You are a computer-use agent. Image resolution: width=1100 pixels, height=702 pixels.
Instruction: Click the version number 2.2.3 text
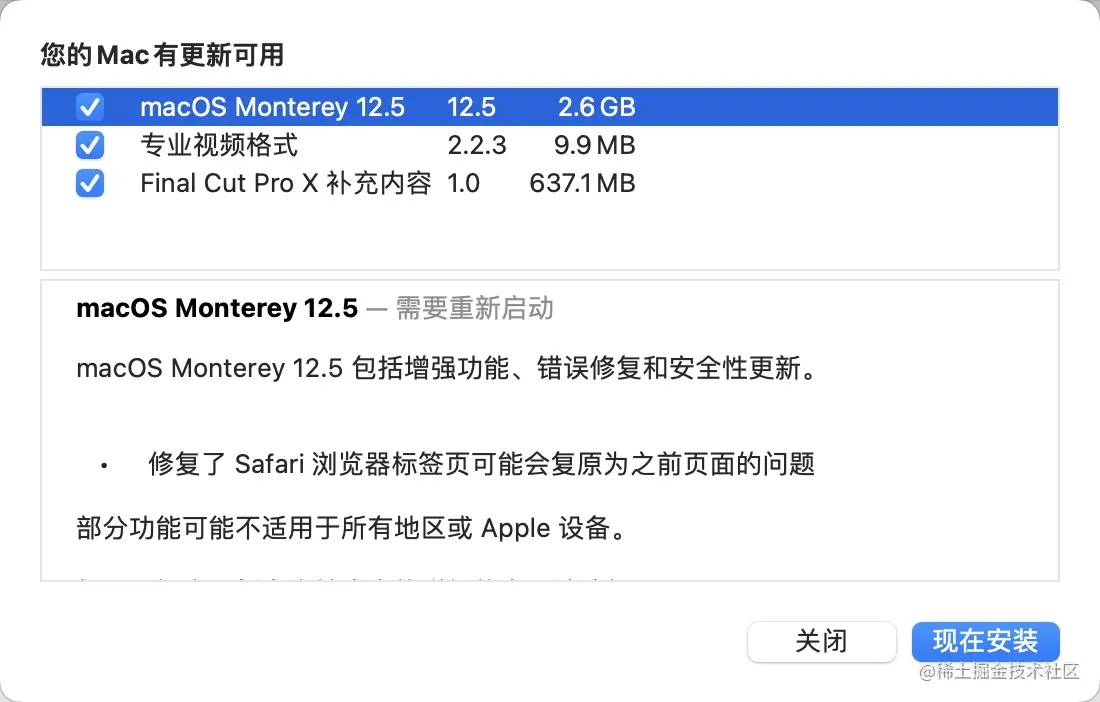pos(476,145)
